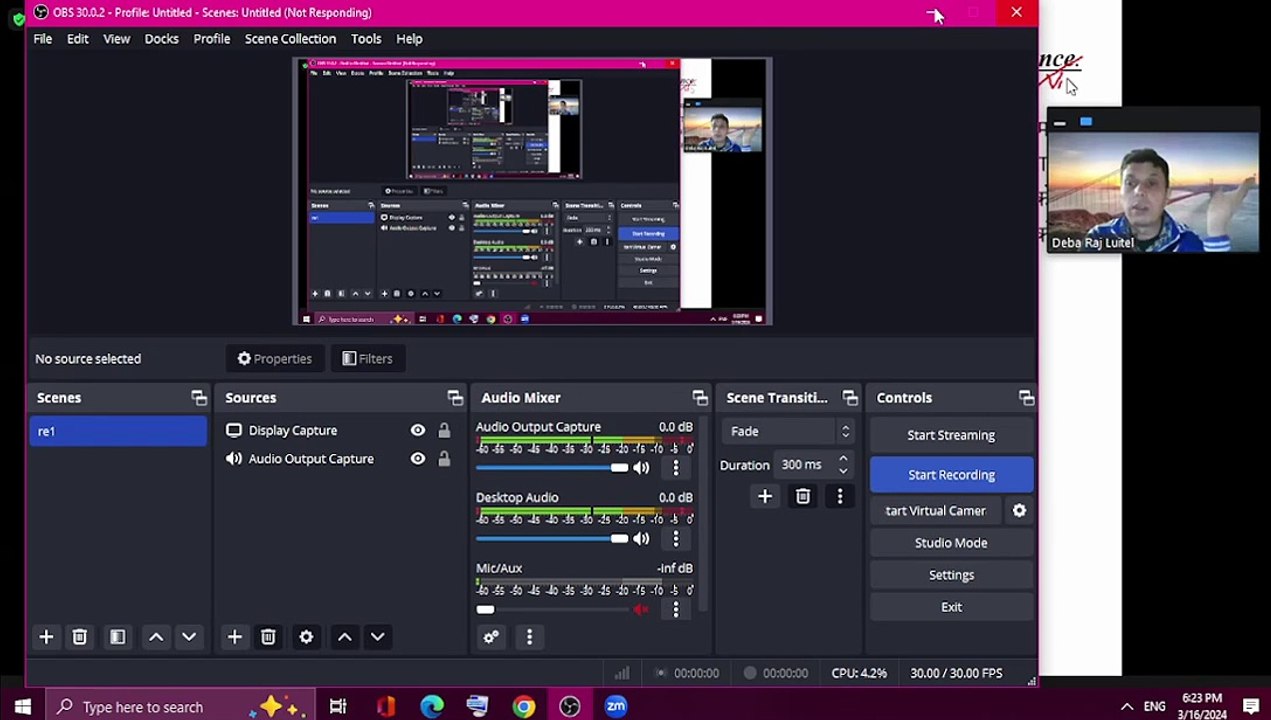Open OBS Settings button
Screen dimensions: 1271x720
[x=951, y=575]
